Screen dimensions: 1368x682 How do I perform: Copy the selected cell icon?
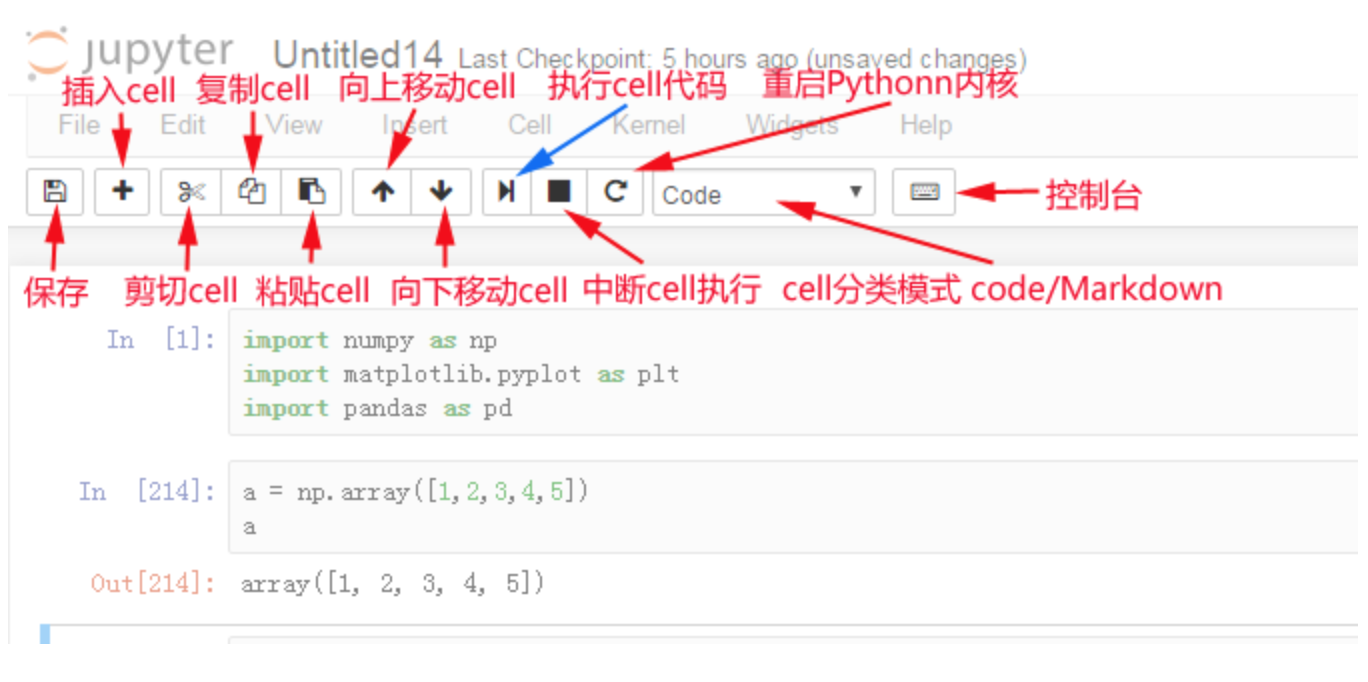click(251, 191)
